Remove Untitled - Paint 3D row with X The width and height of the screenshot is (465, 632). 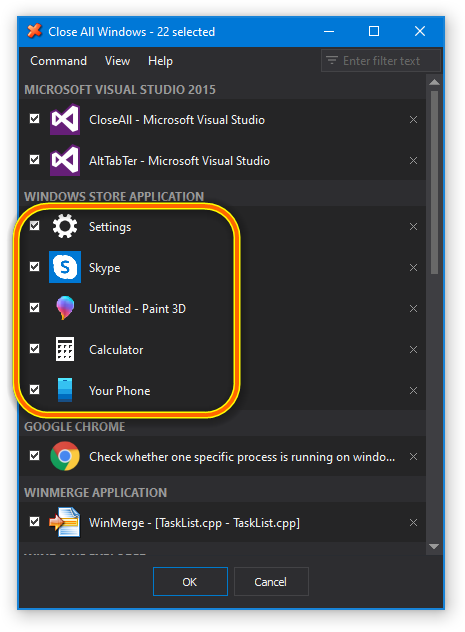coord(413,309)
